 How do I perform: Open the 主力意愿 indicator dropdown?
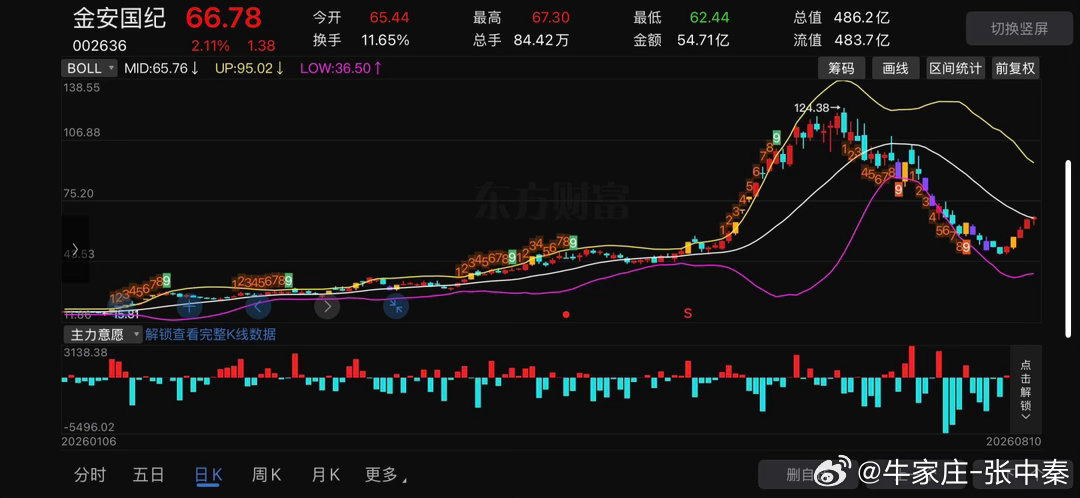click(102, 335)
